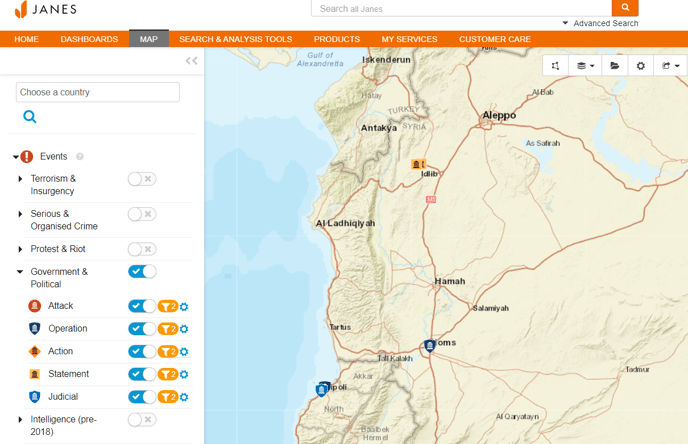This screenshot has height=444, width=688.
Task: Collapse the Events section arrow
Action: coord(16,157)
